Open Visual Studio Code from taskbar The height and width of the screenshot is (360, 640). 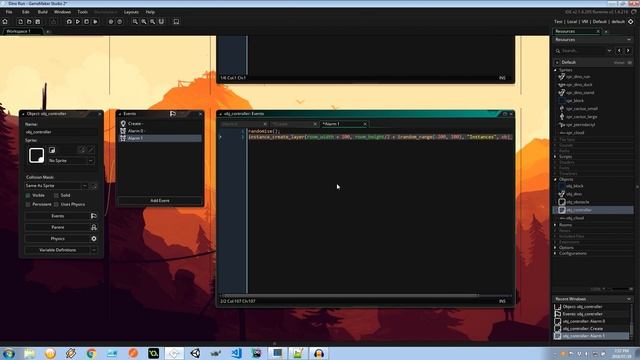coord(236,353)
